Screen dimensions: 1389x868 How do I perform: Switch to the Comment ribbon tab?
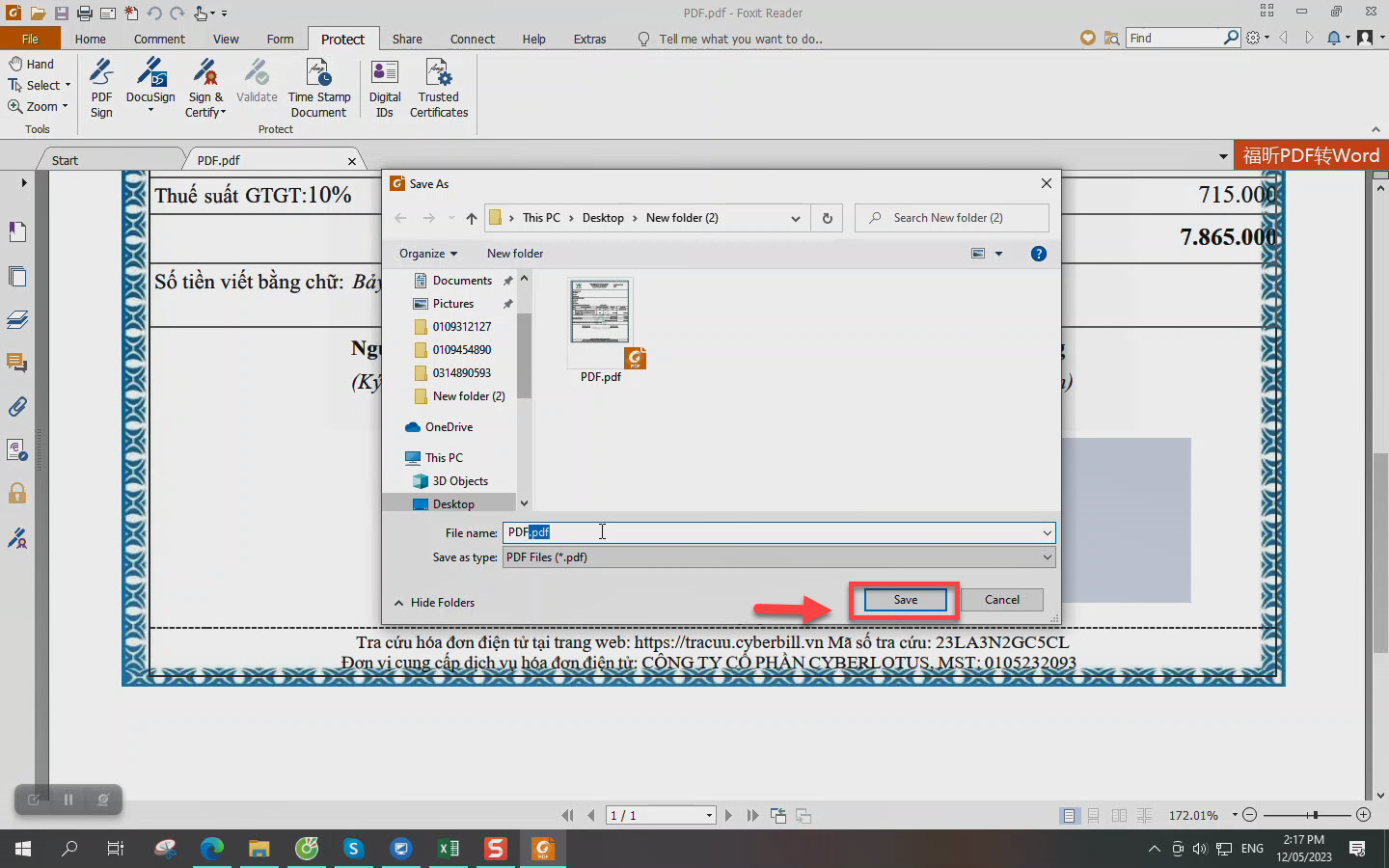[159, 40]
